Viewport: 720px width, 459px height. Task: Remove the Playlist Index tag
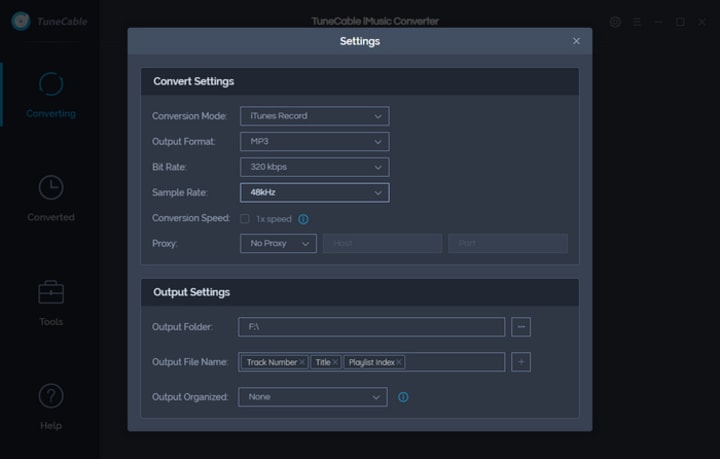(399, 362)
